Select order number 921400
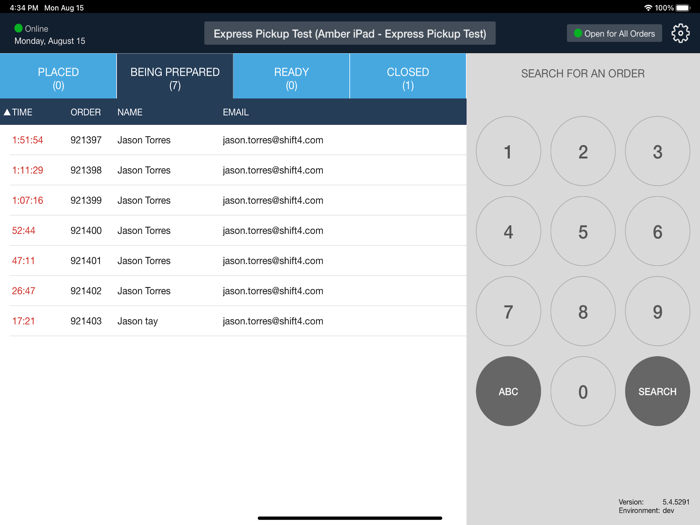 86,230
